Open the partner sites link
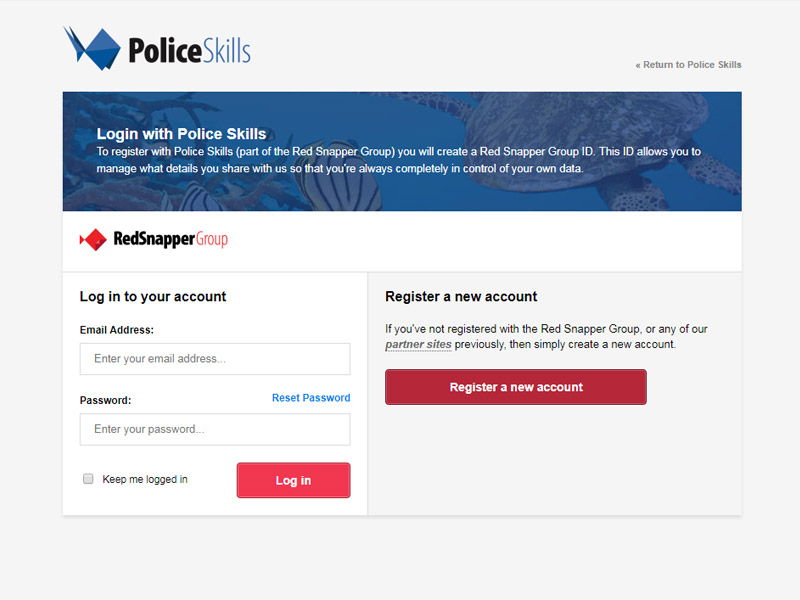 tap(419, 345)
